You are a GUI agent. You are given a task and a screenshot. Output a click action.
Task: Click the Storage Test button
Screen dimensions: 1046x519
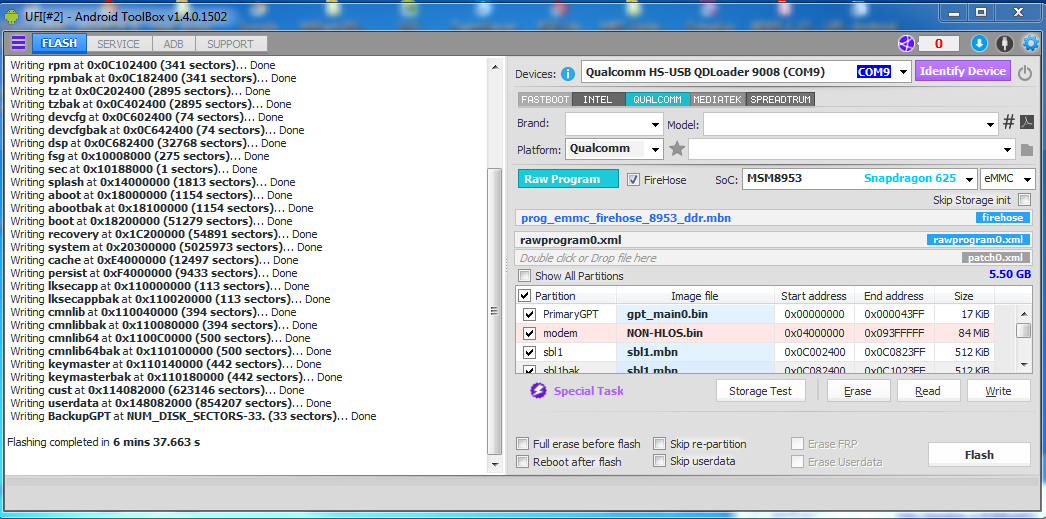click(x=760, y=391)
